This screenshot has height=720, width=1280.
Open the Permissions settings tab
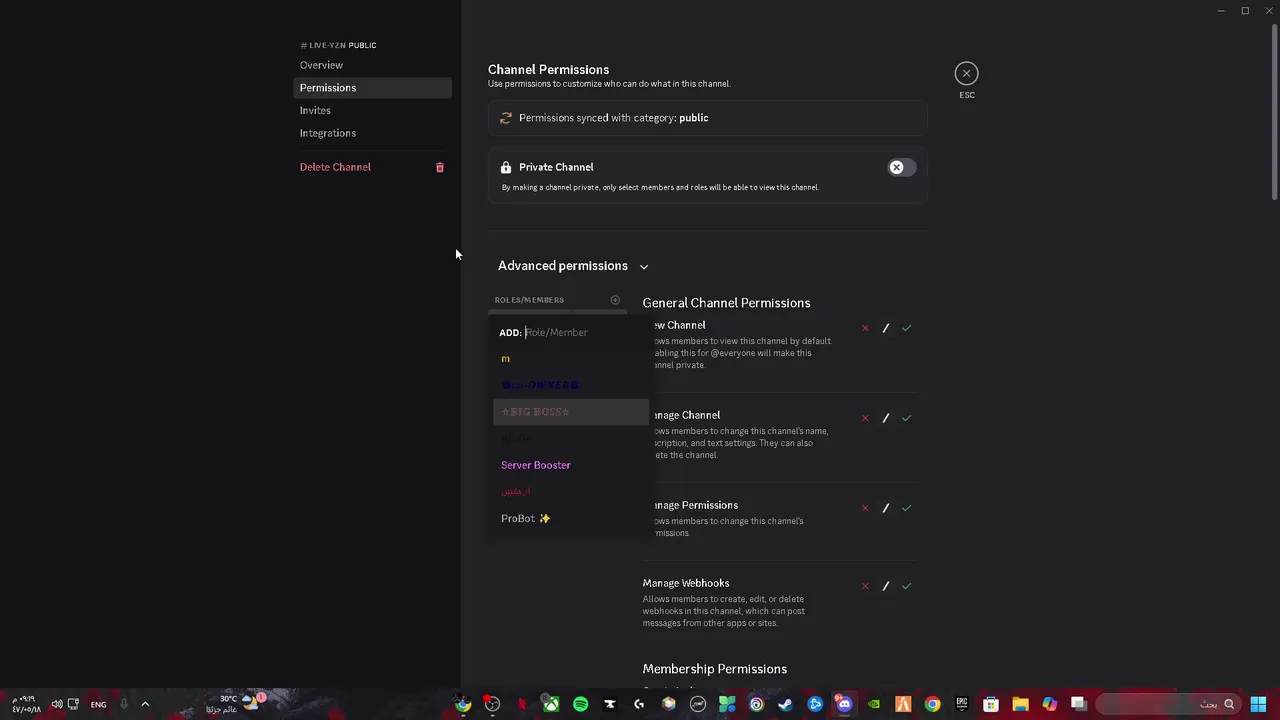tap(372, 88)
